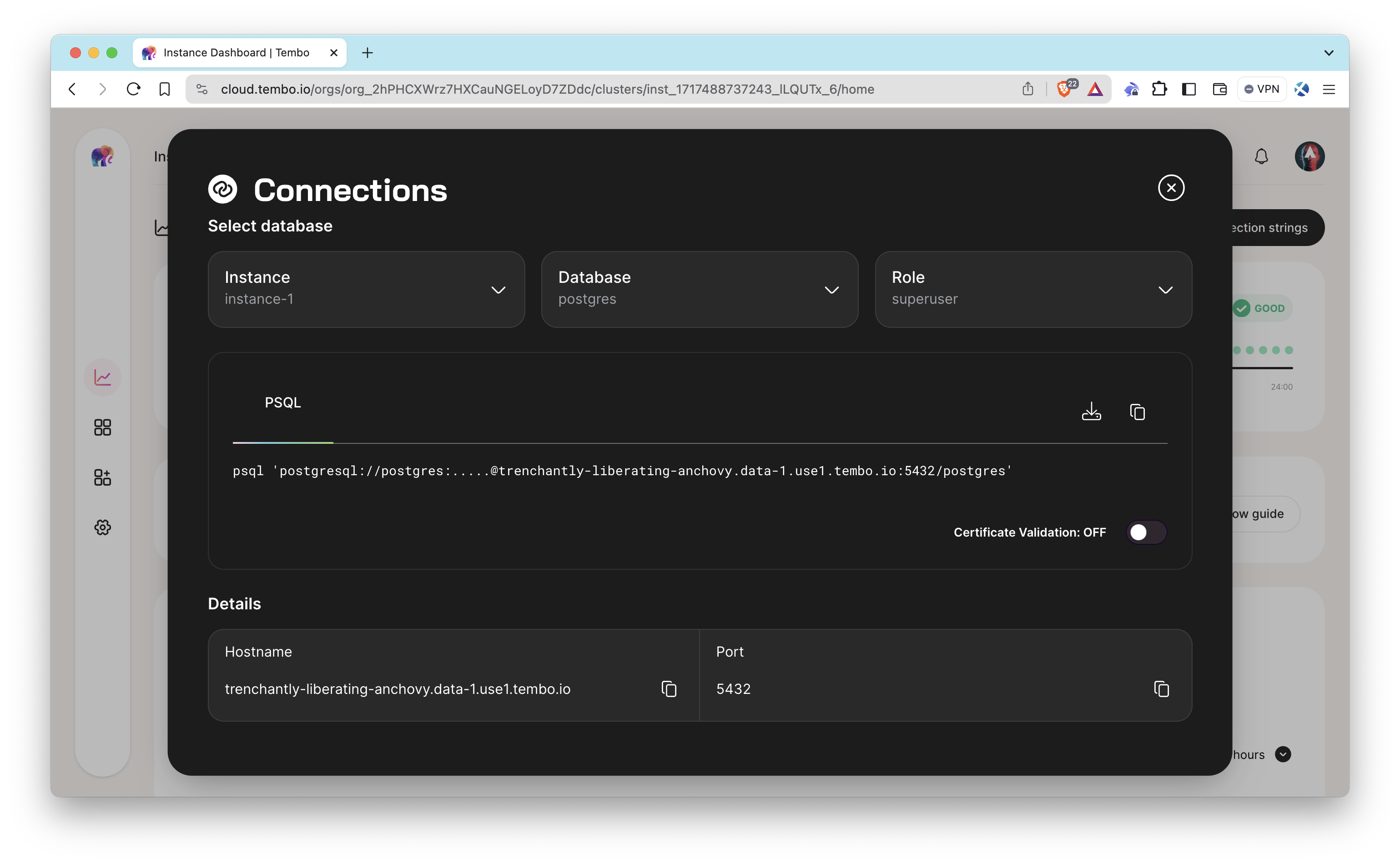Click the psql connection string text
Screen dimensions: 1400x864
click(x=622, y=471)
